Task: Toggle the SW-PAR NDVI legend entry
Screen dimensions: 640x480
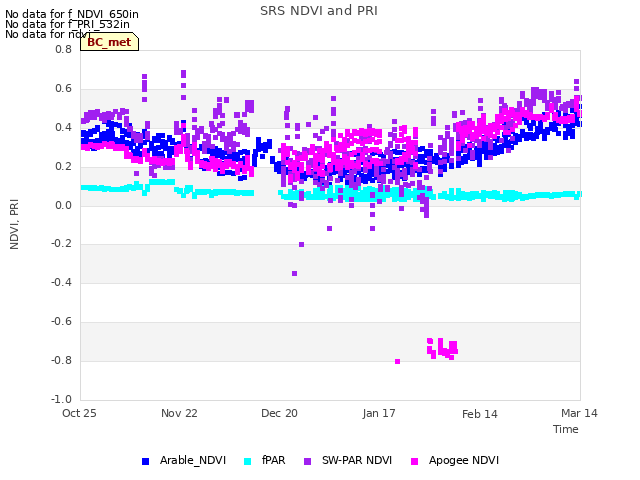Action: point(348,460)
